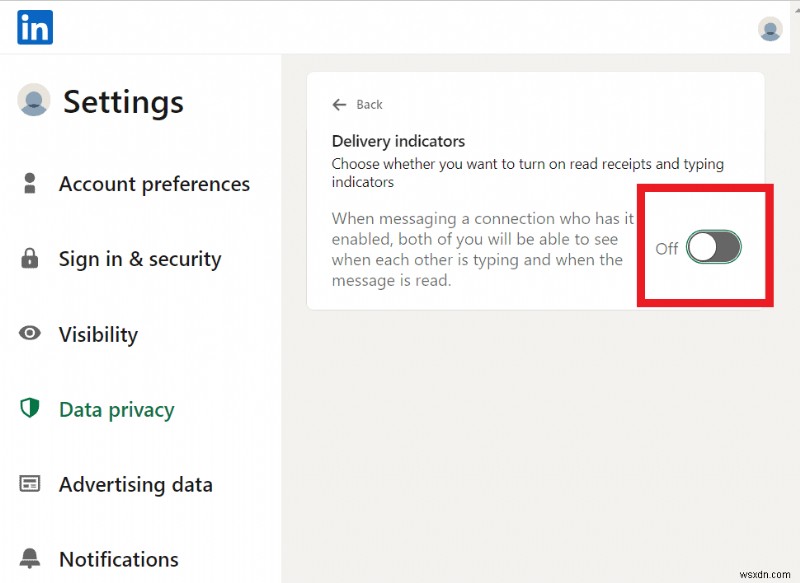Click the avatar beside the Settings title
The height and width of the screenshot is (583, 800).
click(34, 99)
